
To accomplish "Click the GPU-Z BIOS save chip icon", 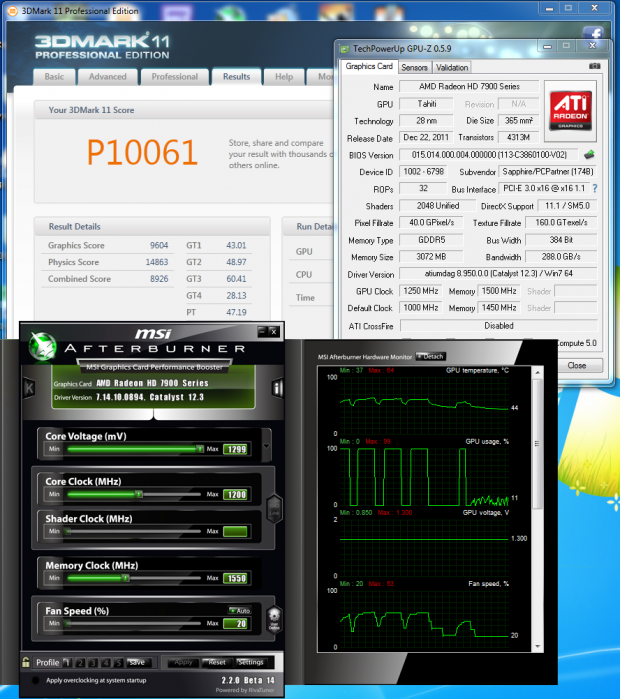I will [589, 155].
